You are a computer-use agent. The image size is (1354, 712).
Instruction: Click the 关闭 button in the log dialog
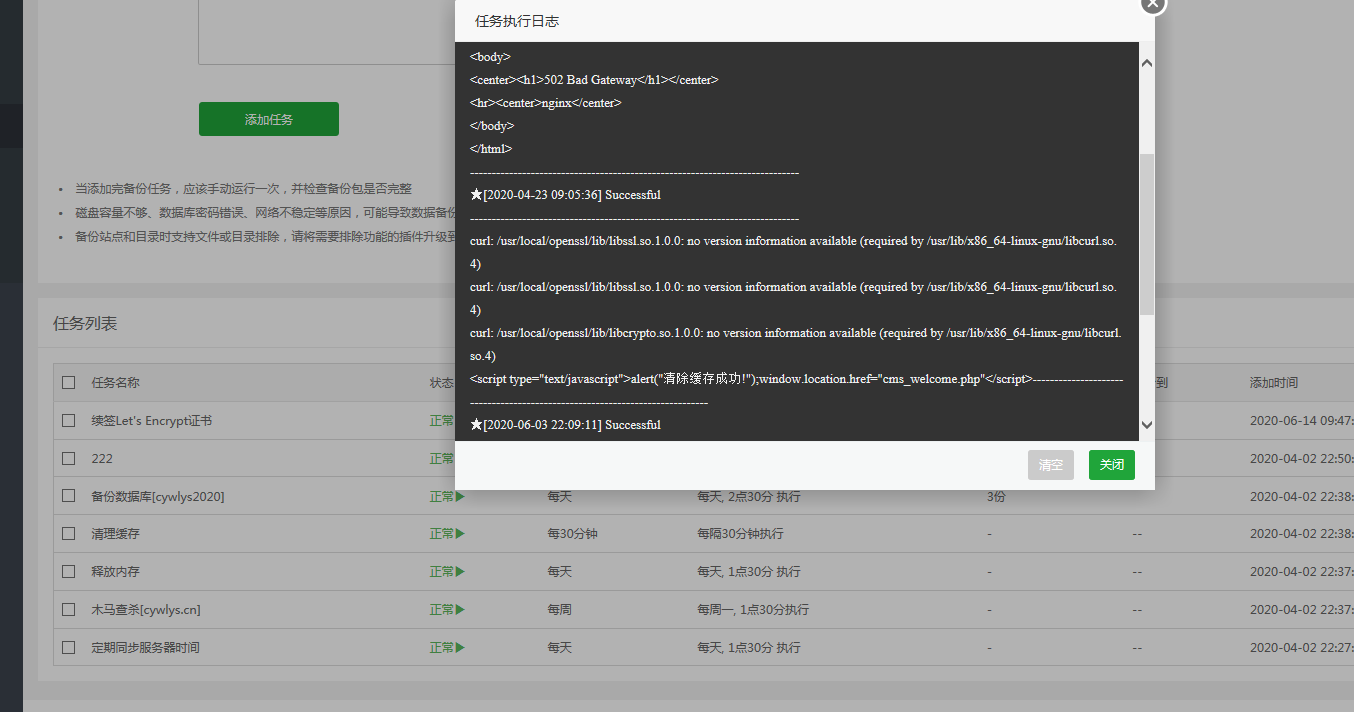pos(1112,465)
